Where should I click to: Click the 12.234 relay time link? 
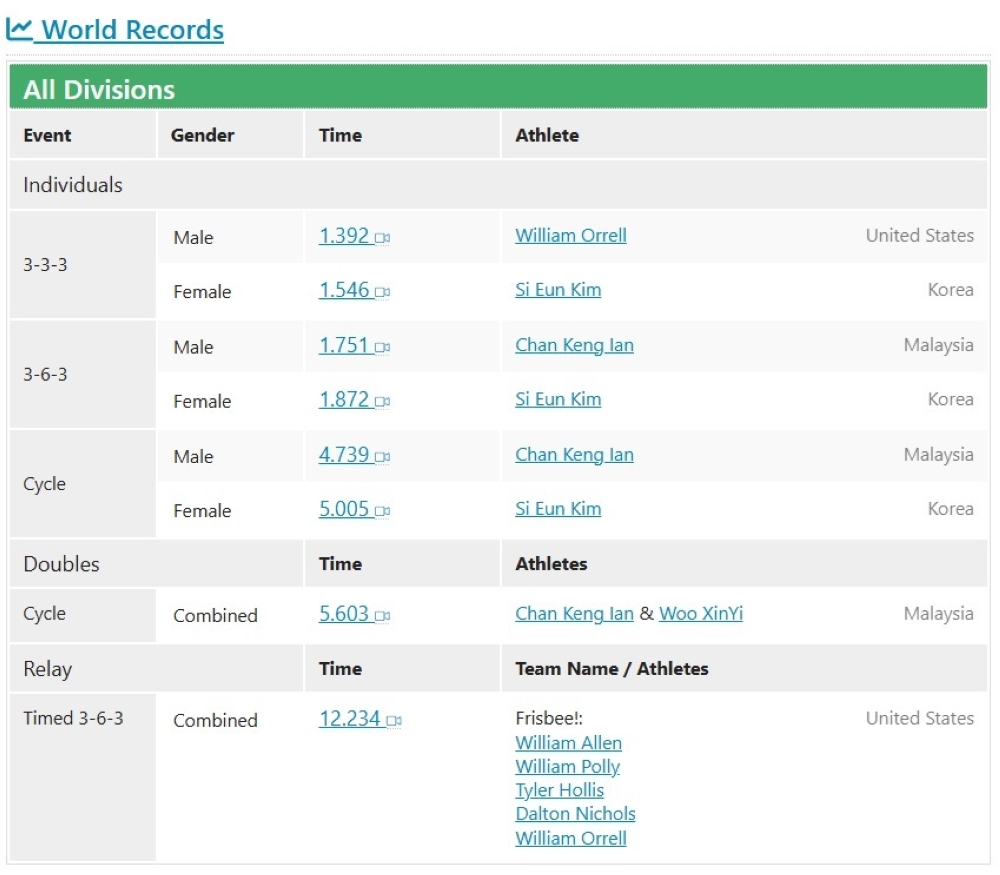(x=349, y=717)
